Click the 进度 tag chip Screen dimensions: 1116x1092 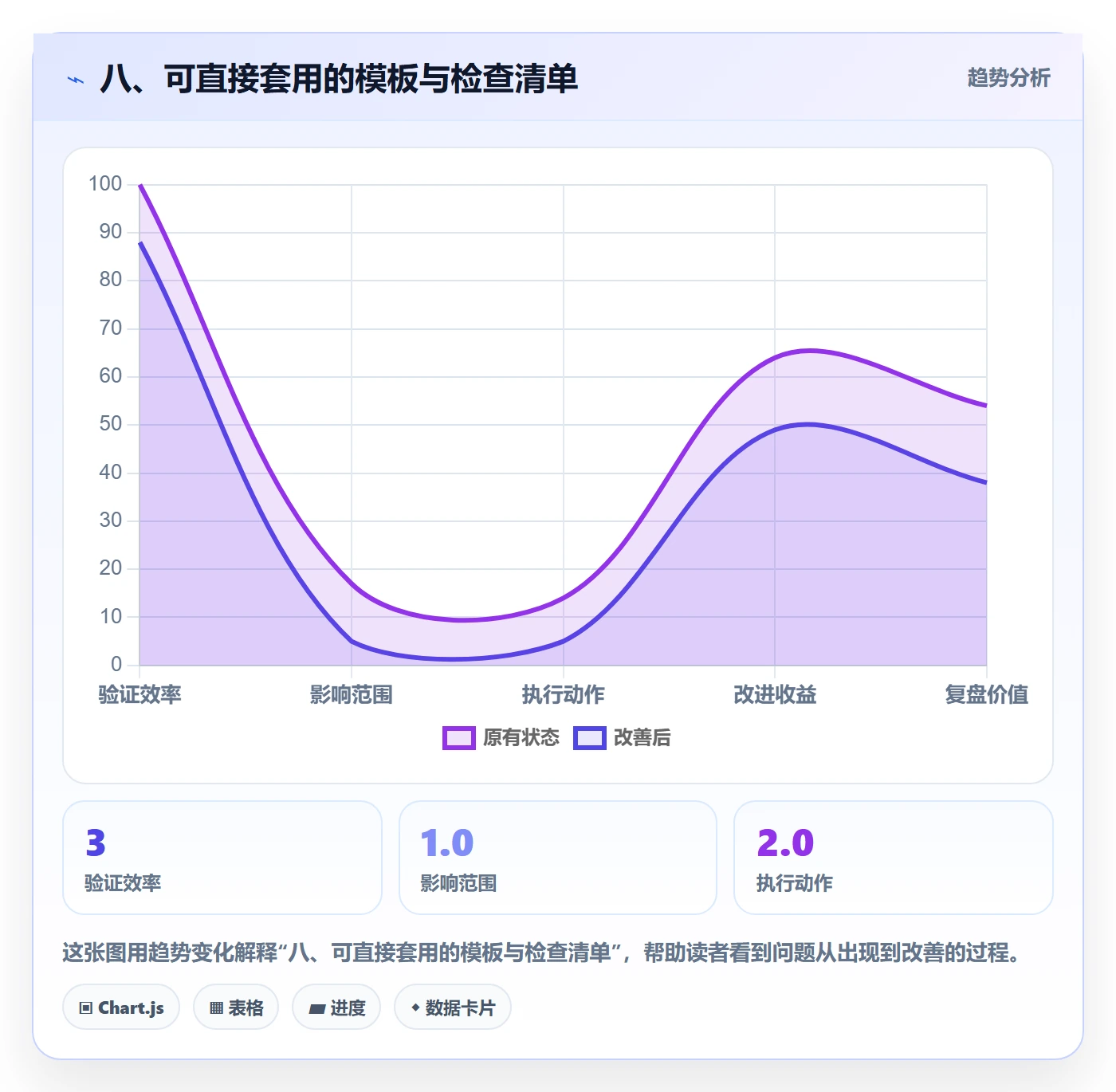pos(336,1008)
